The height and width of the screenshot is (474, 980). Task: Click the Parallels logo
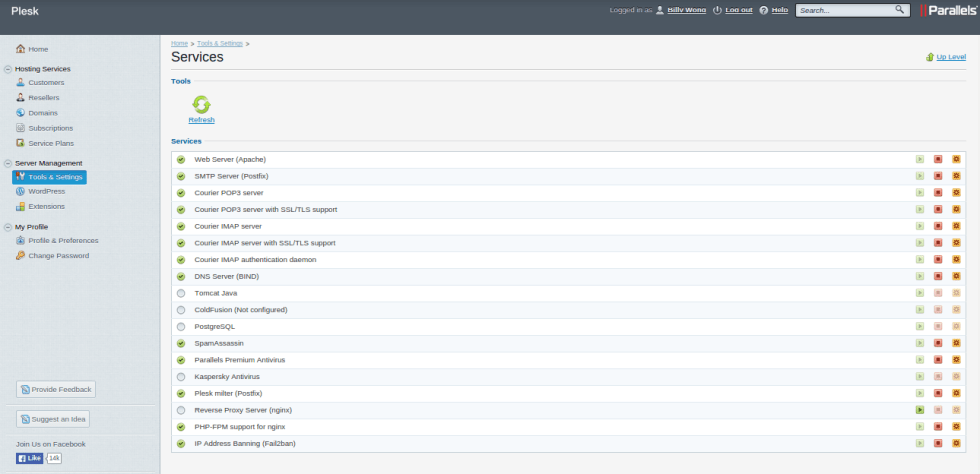949,10
